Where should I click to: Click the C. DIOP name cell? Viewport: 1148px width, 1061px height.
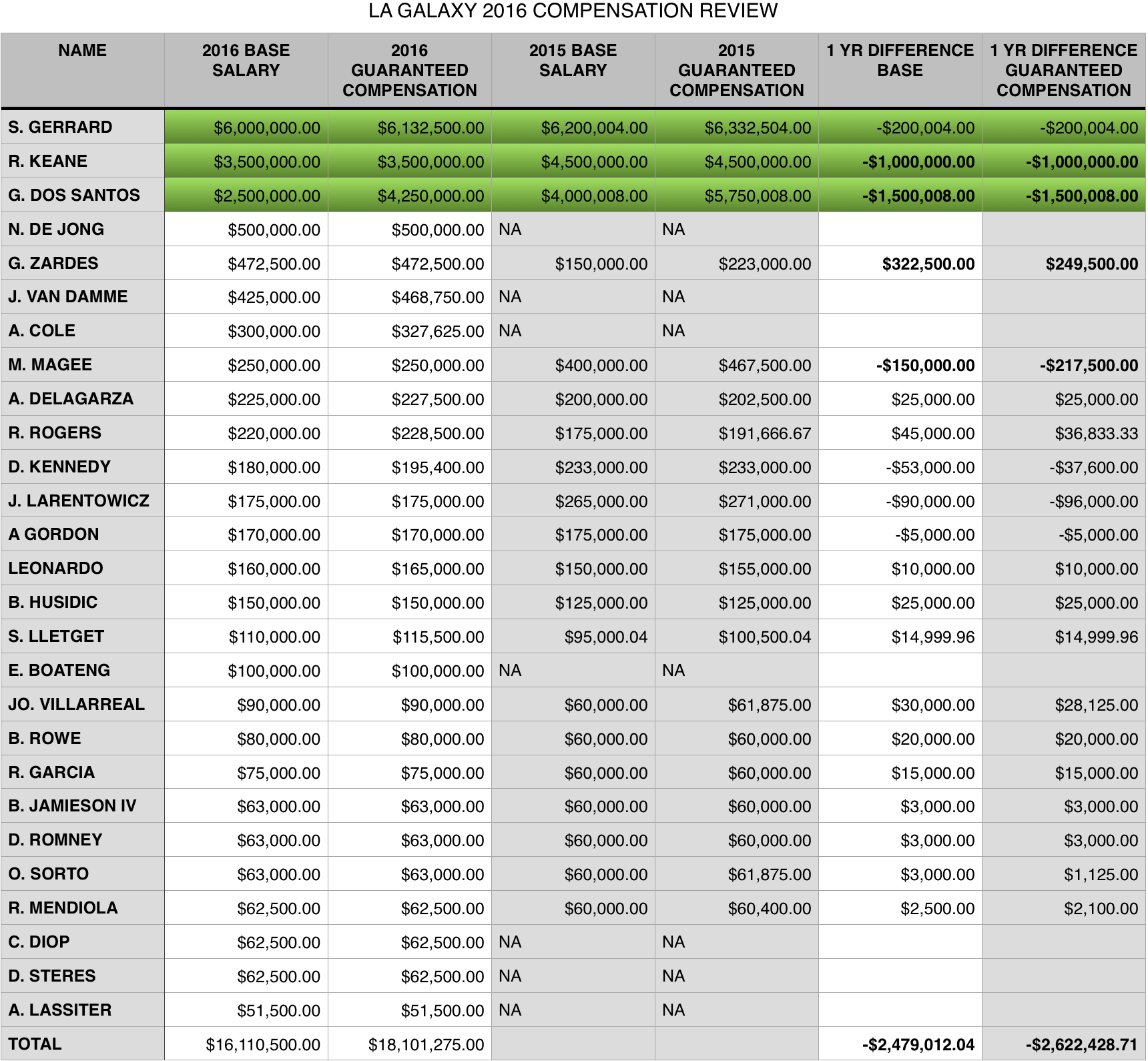tap(82, 942)
